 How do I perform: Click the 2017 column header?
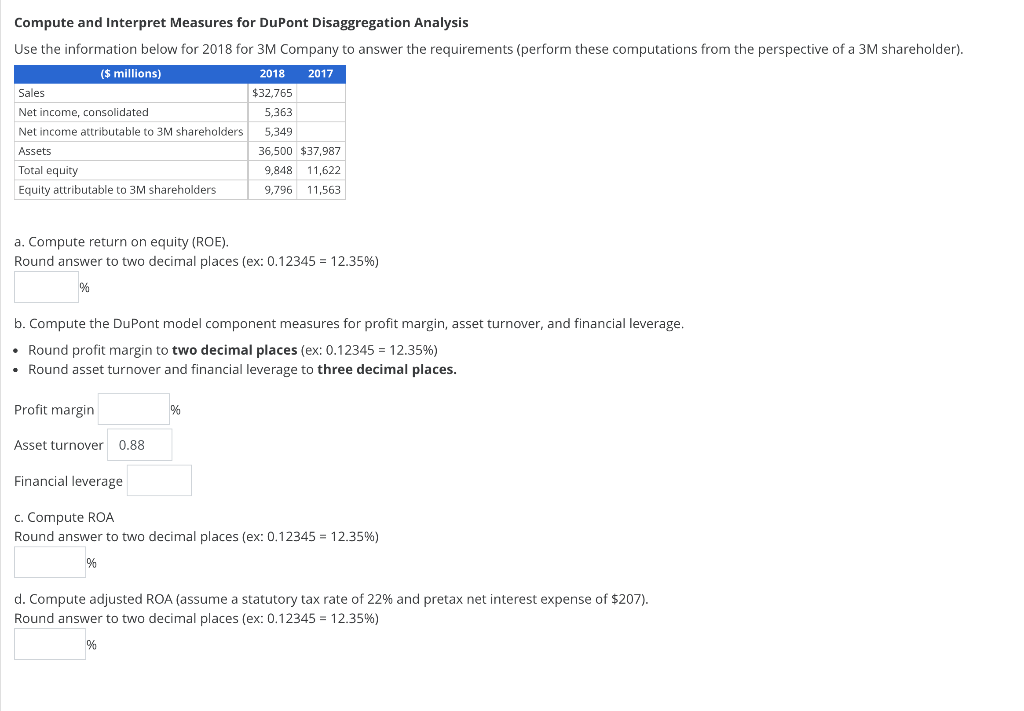coord(322,73)
